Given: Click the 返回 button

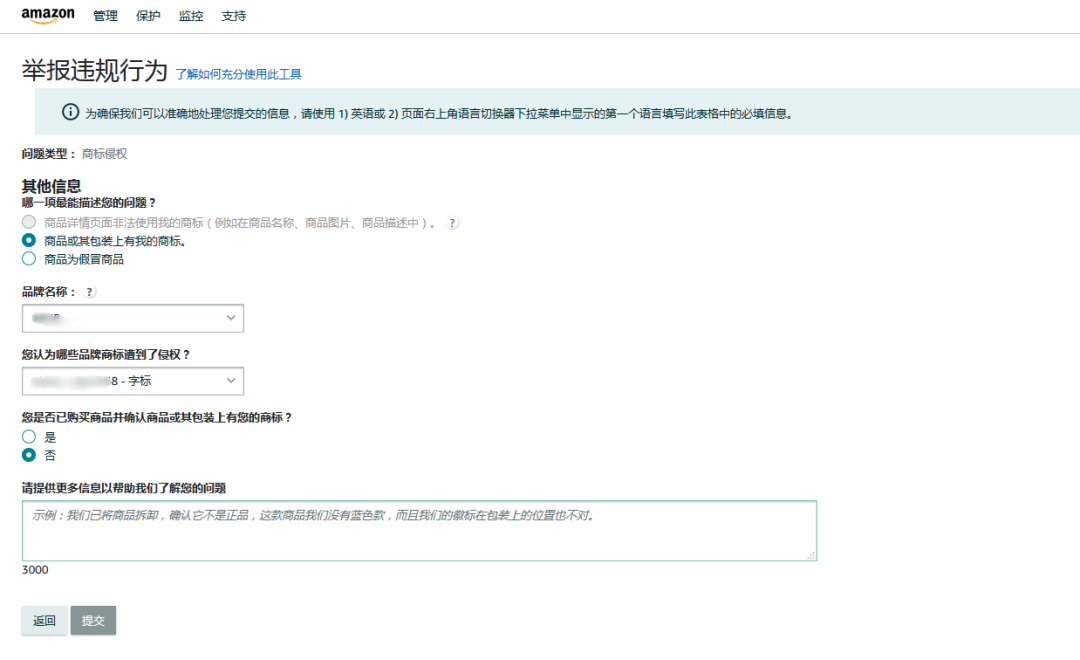Looking at the screenshot, I should [44, 620].
